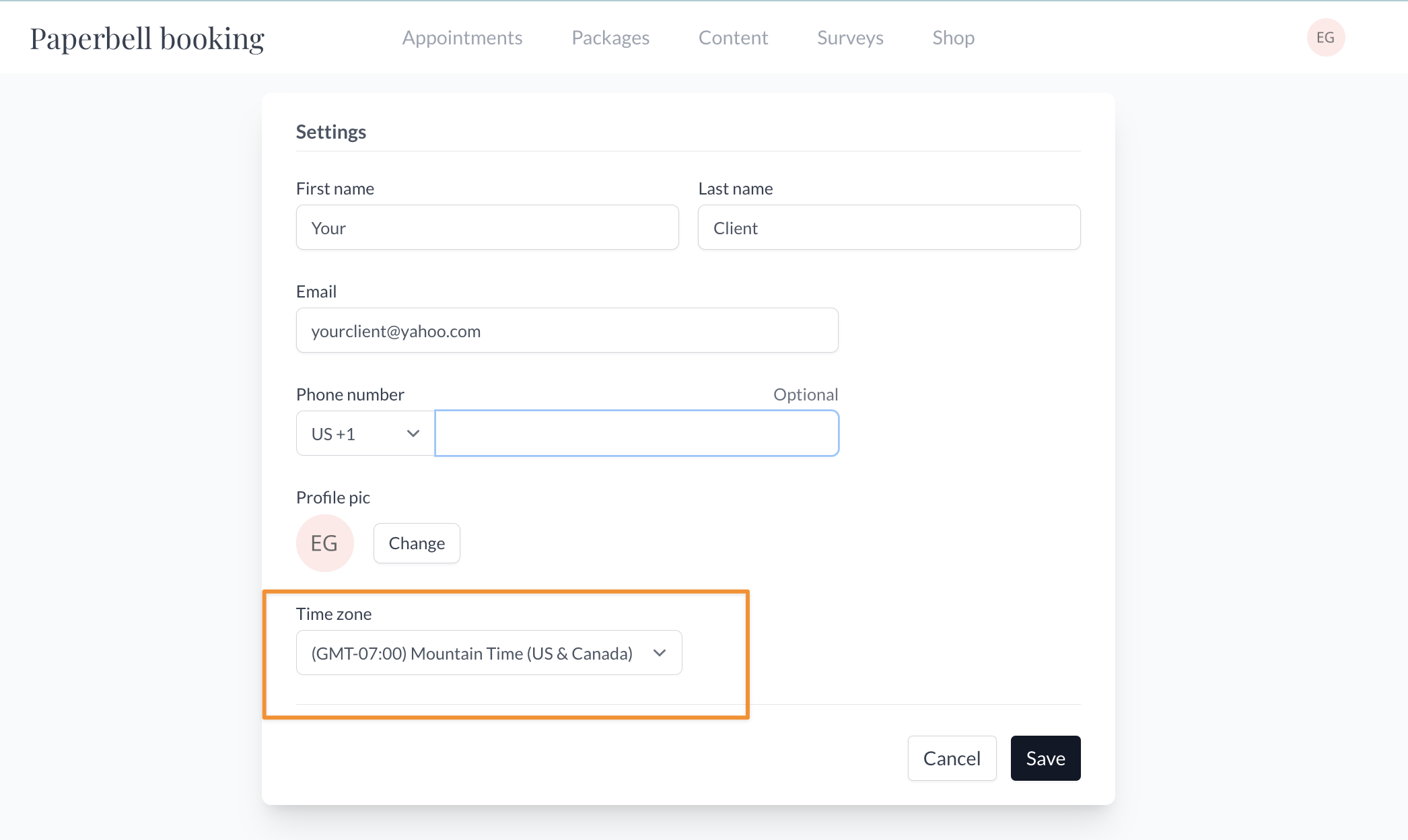Navigate to Surveys
The height and width of the screenshot is (840, 1408).
point(850,38)
